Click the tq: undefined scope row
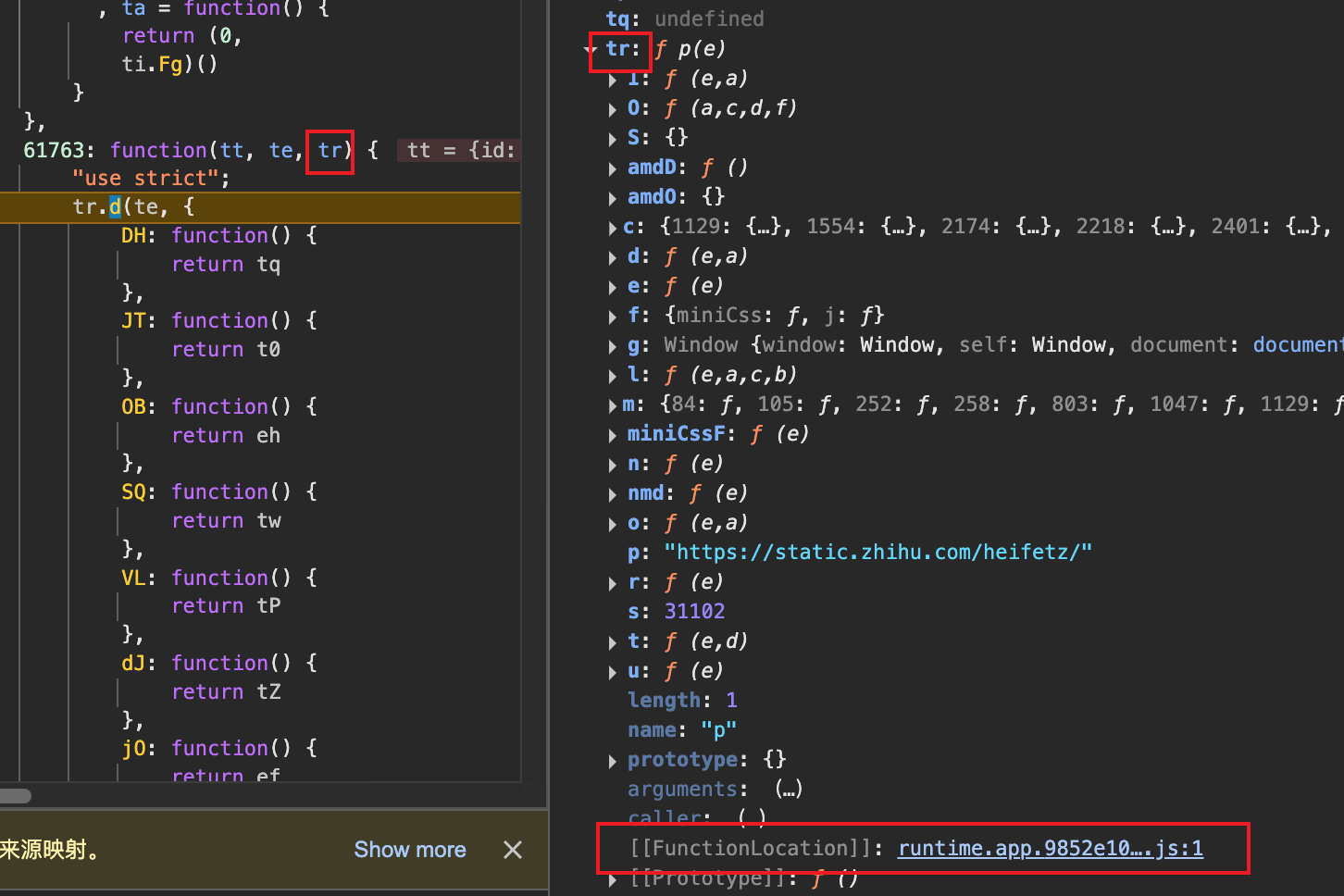 point(685,19)
